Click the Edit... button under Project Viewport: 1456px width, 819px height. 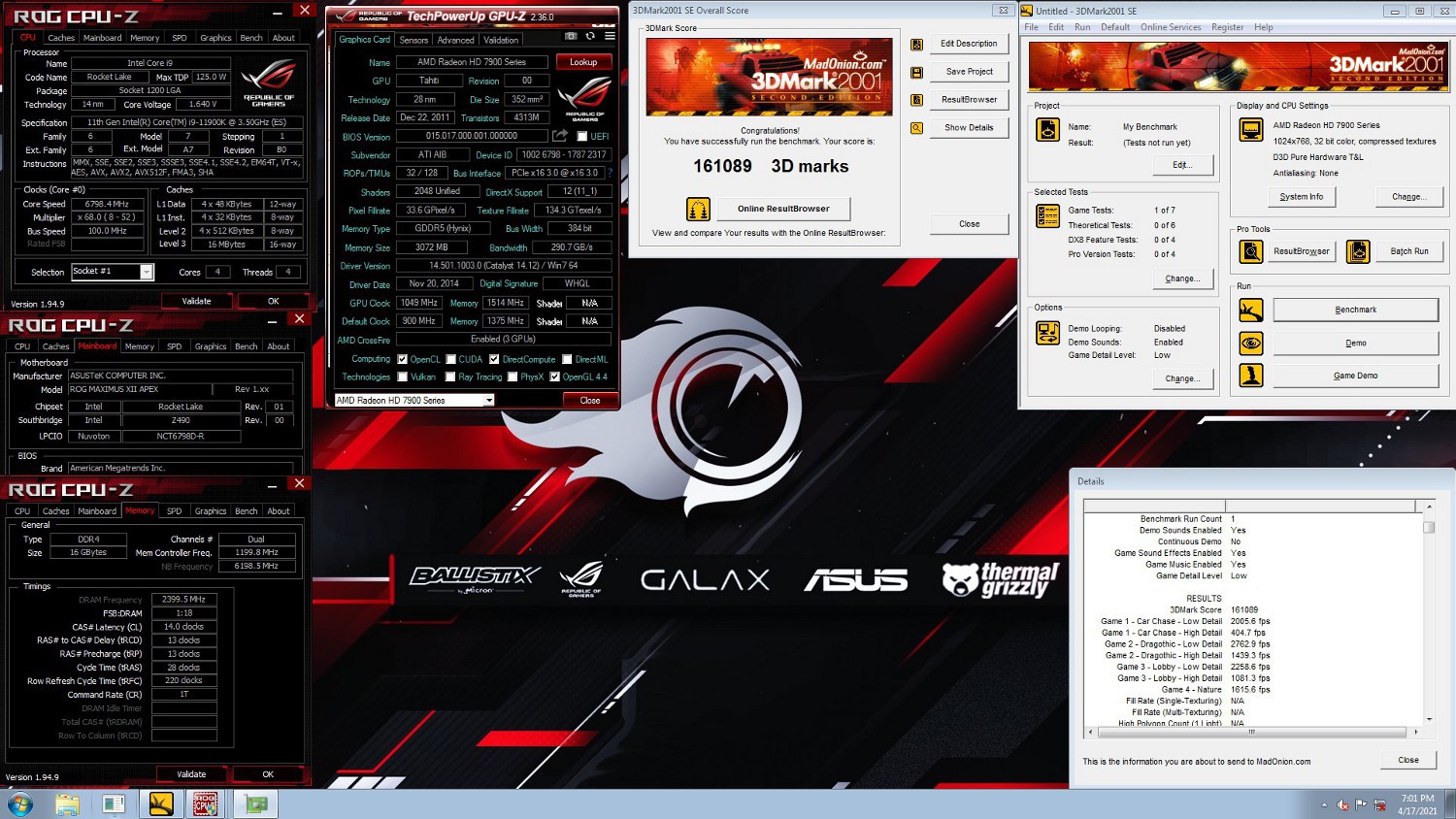pyautogui.click(x=1181, y=165)
